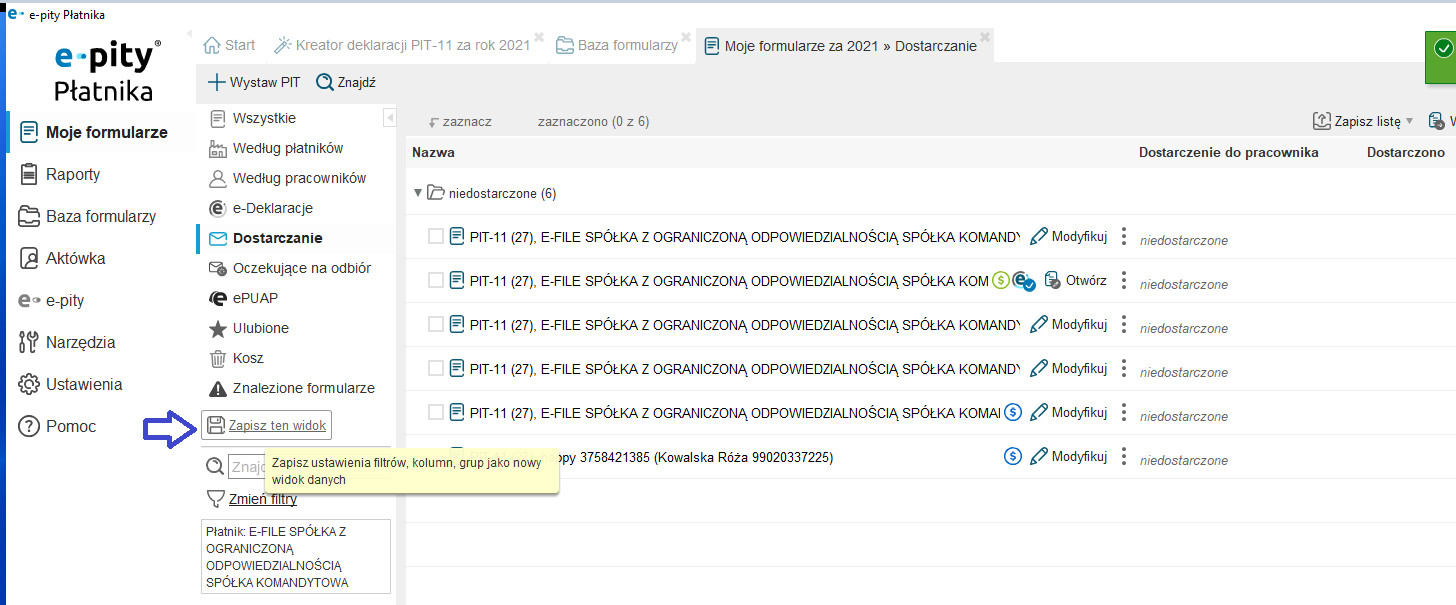Close the Moje formularze za 2021 tab
This screenshot has height=605, width=1456.
(x=985, y=37)
